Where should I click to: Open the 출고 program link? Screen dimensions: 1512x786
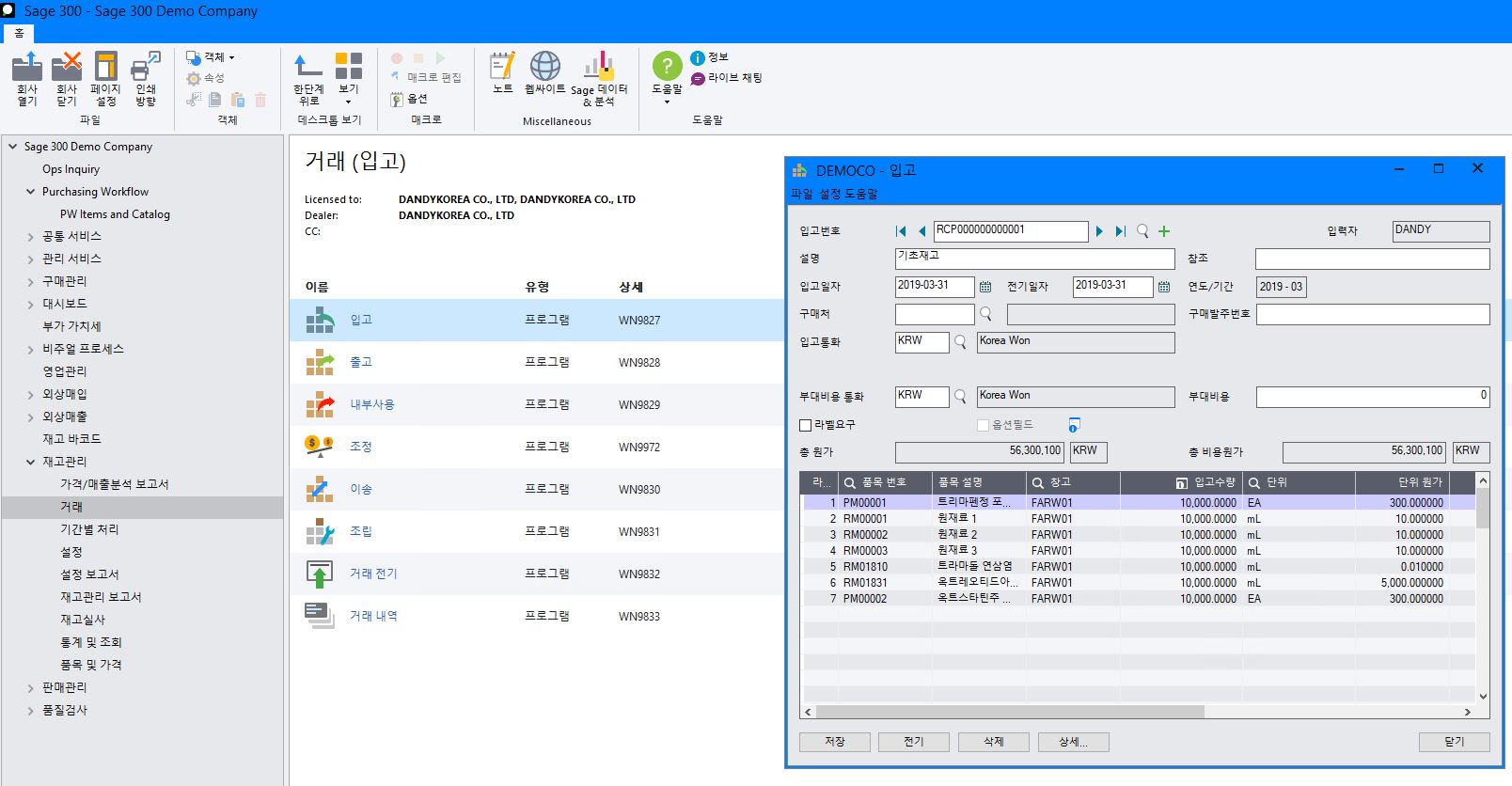361,362
